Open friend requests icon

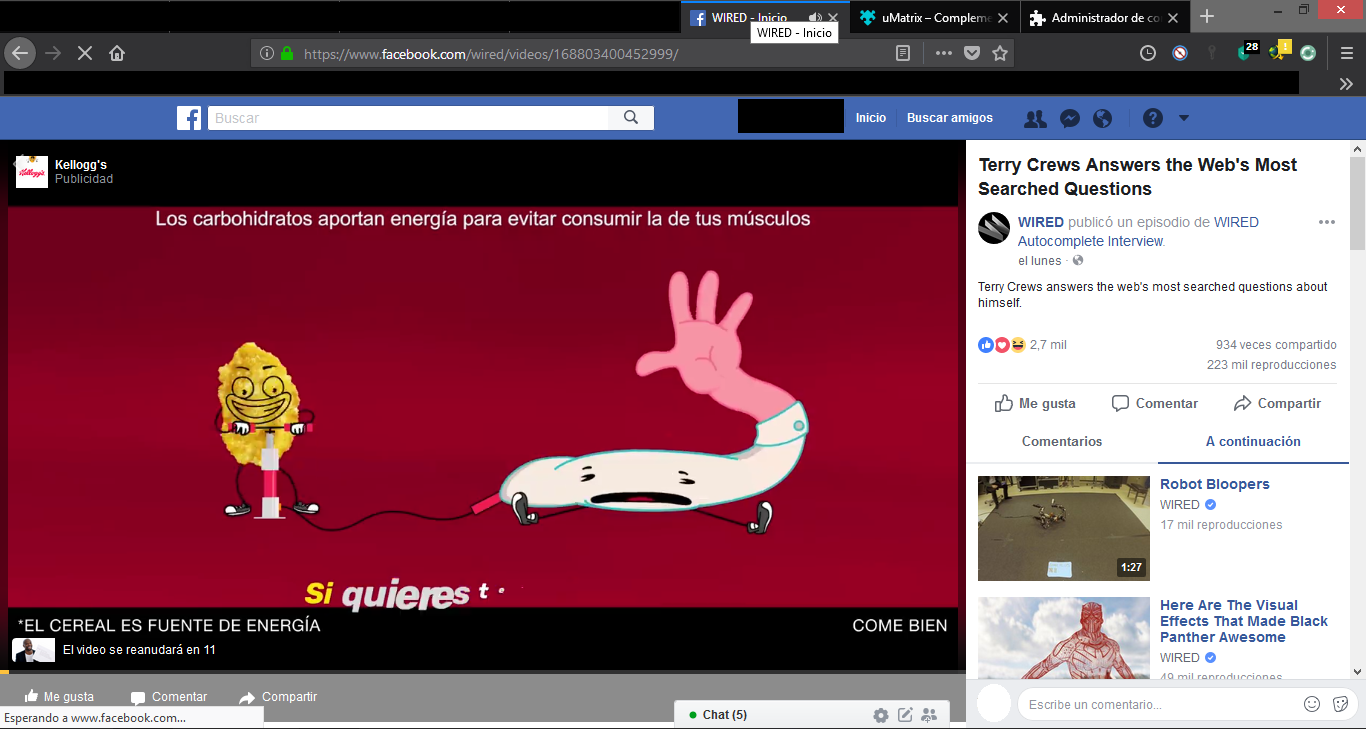click(1035, 118)
